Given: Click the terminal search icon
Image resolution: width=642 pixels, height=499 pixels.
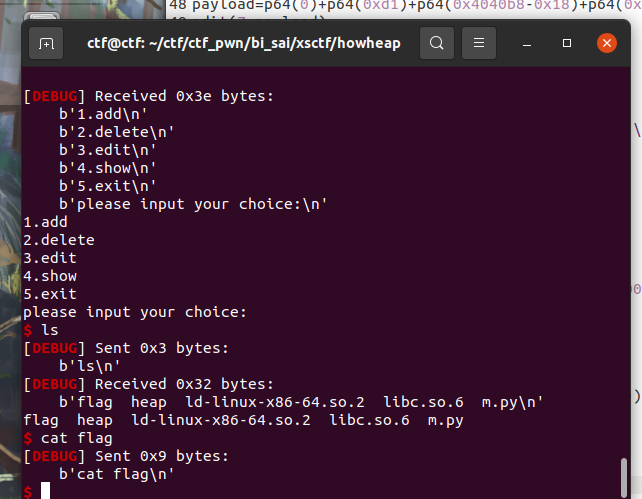Looking at the screenshot, I should click(437, 43).
